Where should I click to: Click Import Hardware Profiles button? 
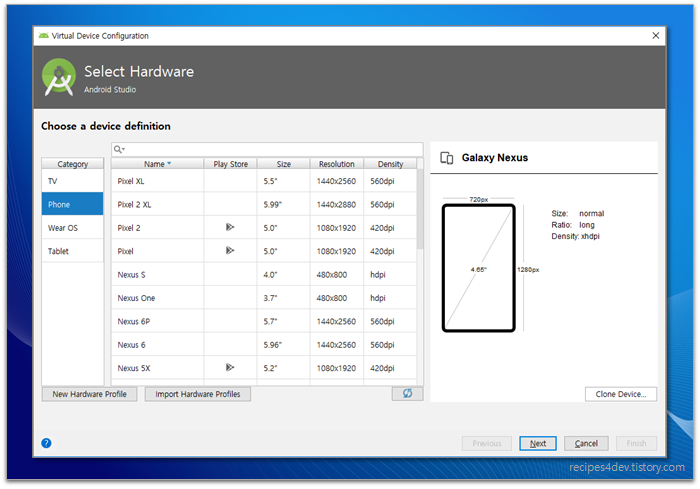point(197,394)
